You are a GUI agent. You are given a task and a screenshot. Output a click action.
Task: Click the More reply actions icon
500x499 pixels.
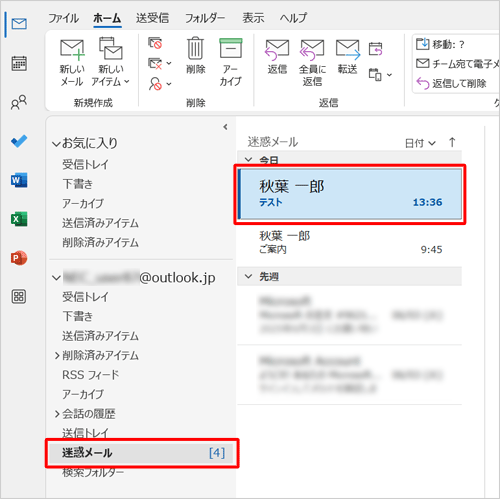[375, 74]
